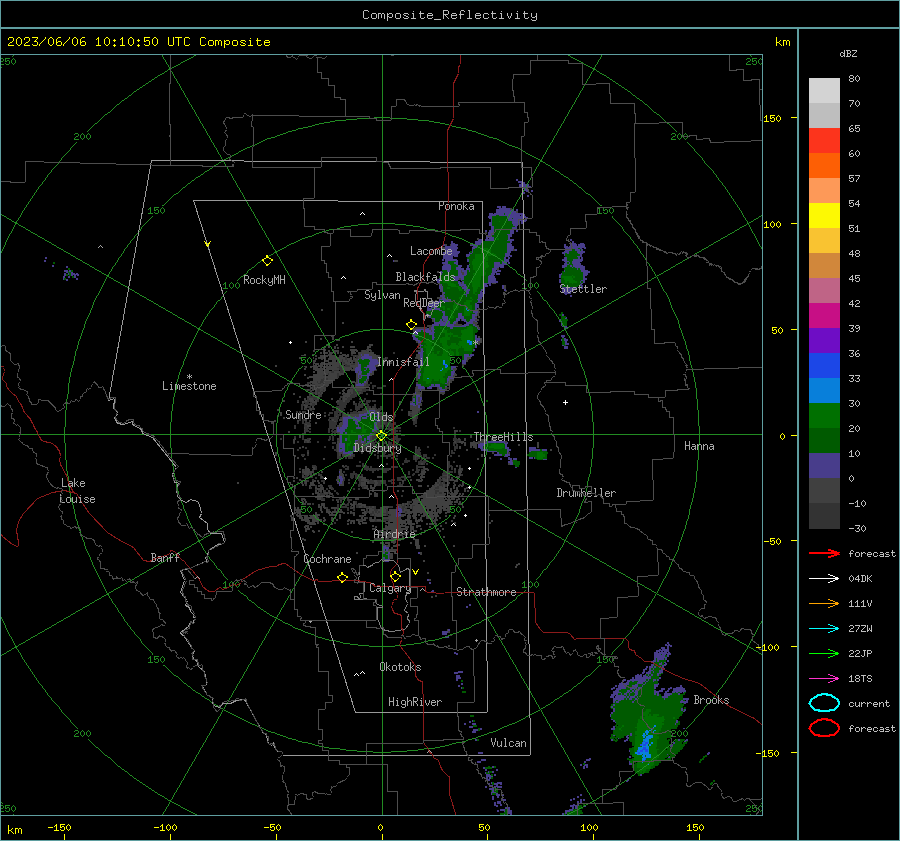Click the yellow radar site marker at Didsbury

click(x=381, y=435)
